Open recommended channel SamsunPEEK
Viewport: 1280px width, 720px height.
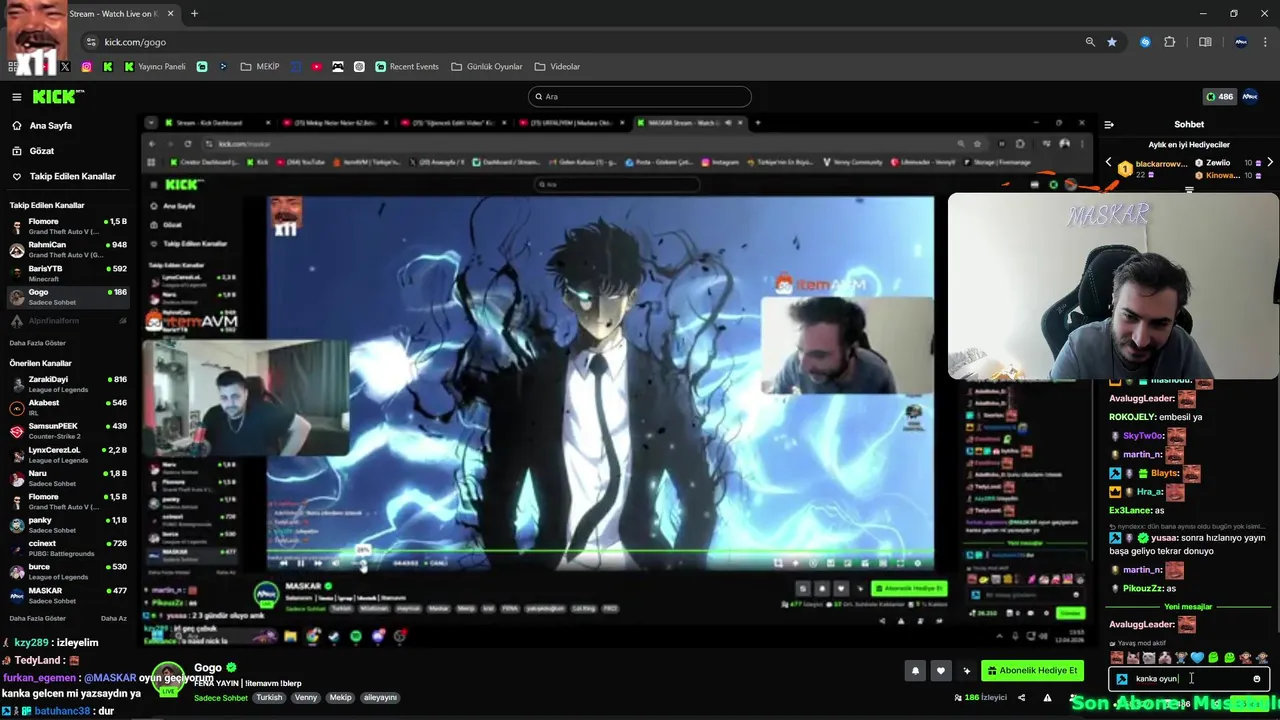click(x=67, y=431)
